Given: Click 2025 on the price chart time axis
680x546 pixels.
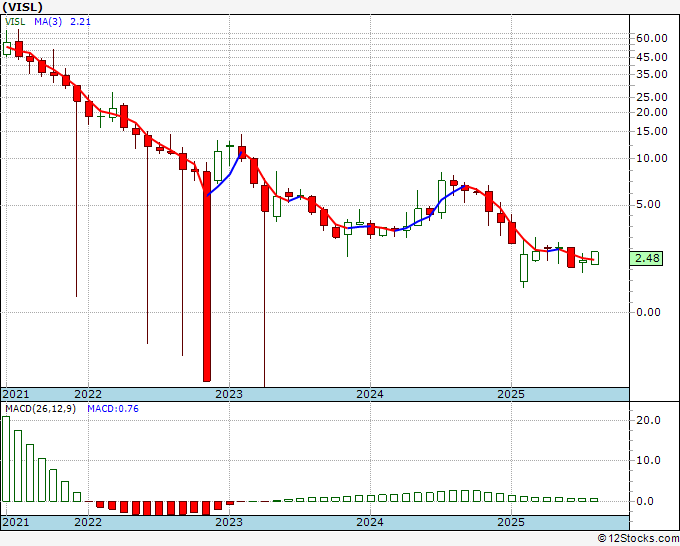Looking at the screenshot, I should tap(511, 394).
